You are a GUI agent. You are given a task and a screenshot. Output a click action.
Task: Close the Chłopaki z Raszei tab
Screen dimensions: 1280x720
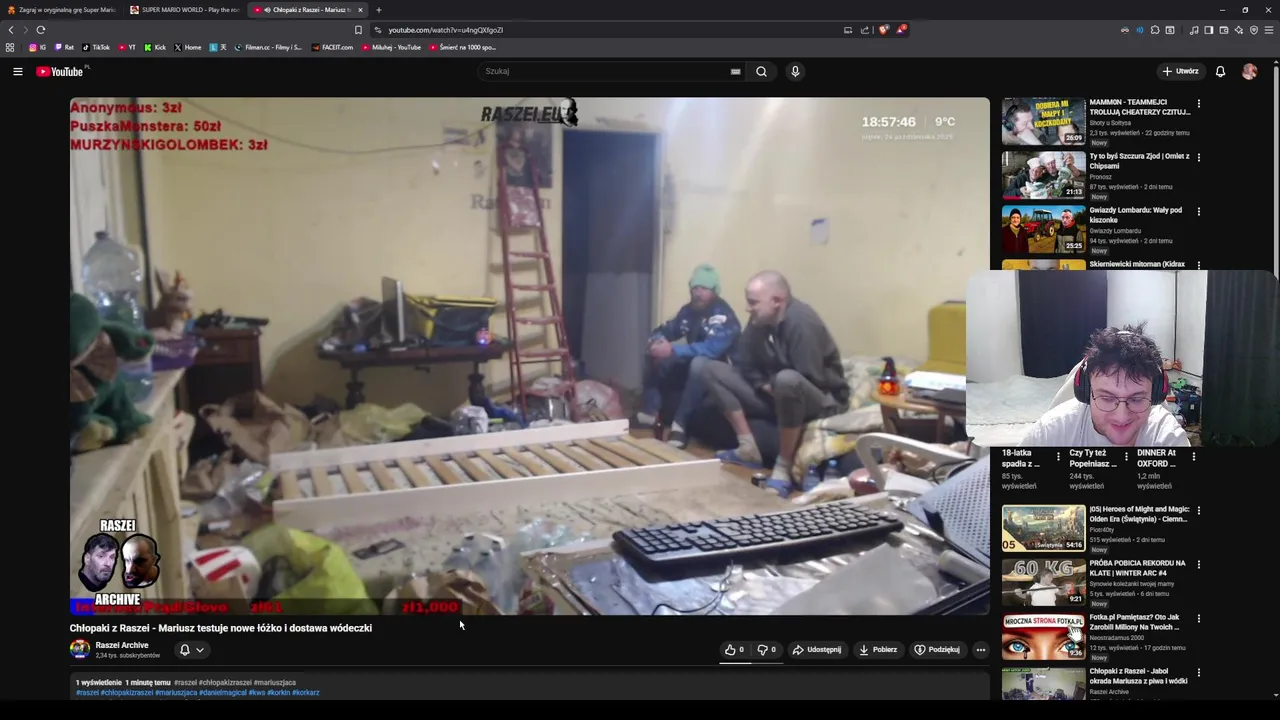pos(360,10)
